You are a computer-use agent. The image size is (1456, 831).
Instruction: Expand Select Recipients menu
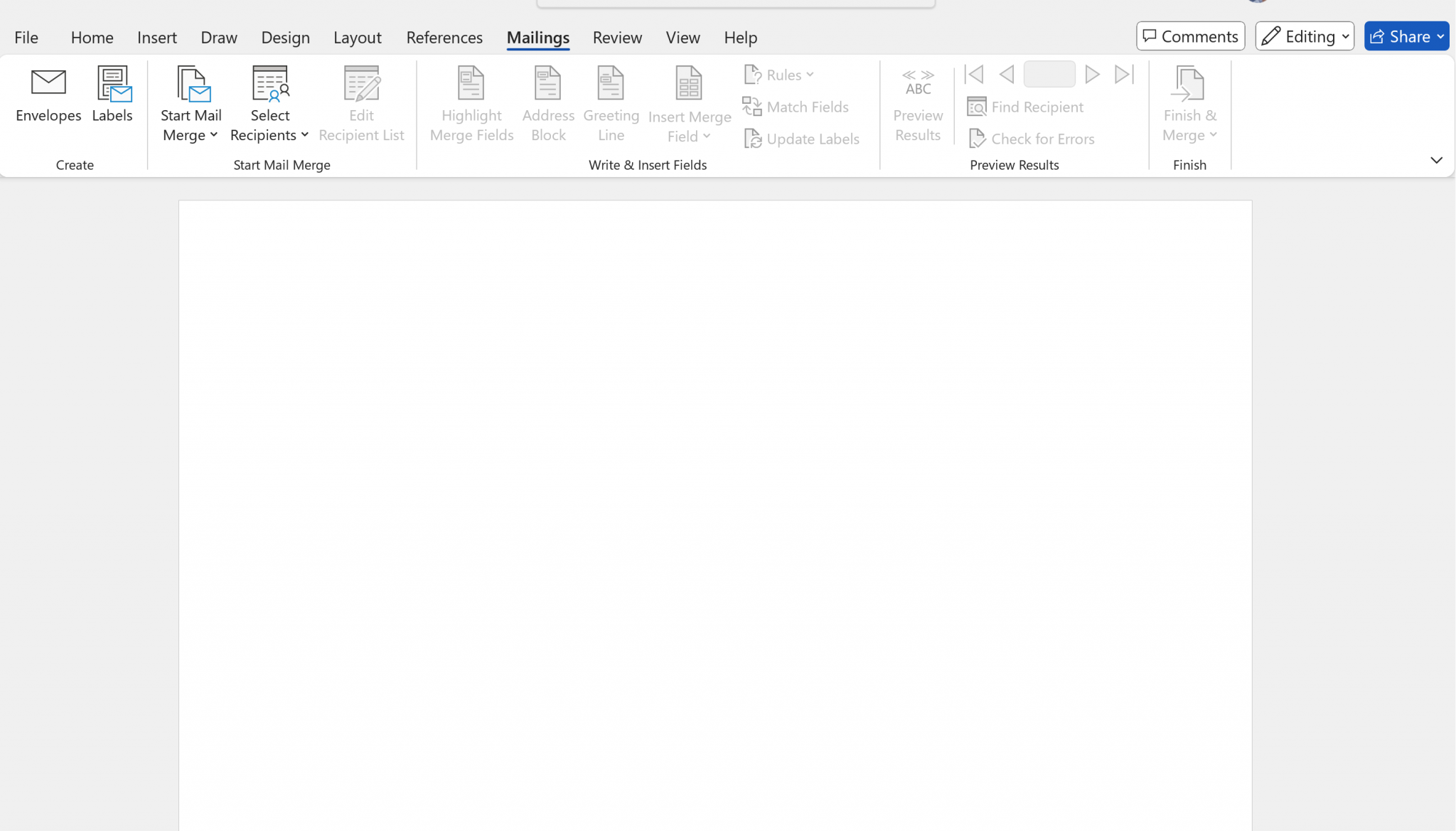click(x=269, y=104)
